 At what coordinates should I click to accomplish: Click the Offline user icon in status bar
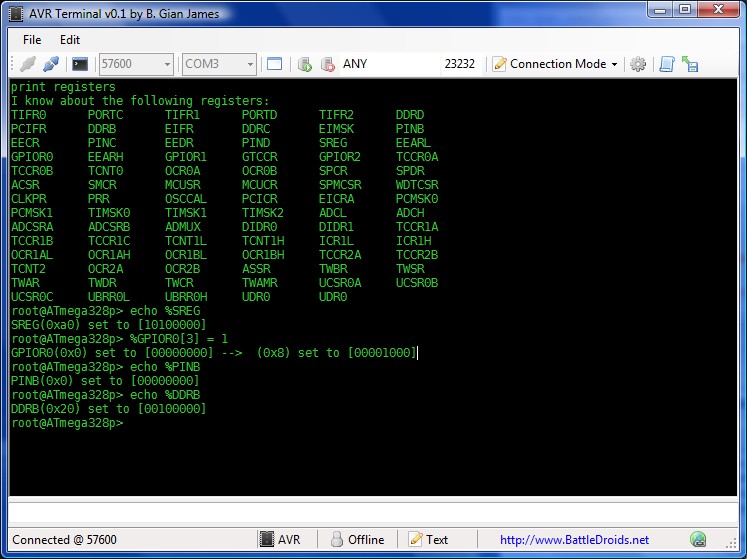(x=336, y=539)
